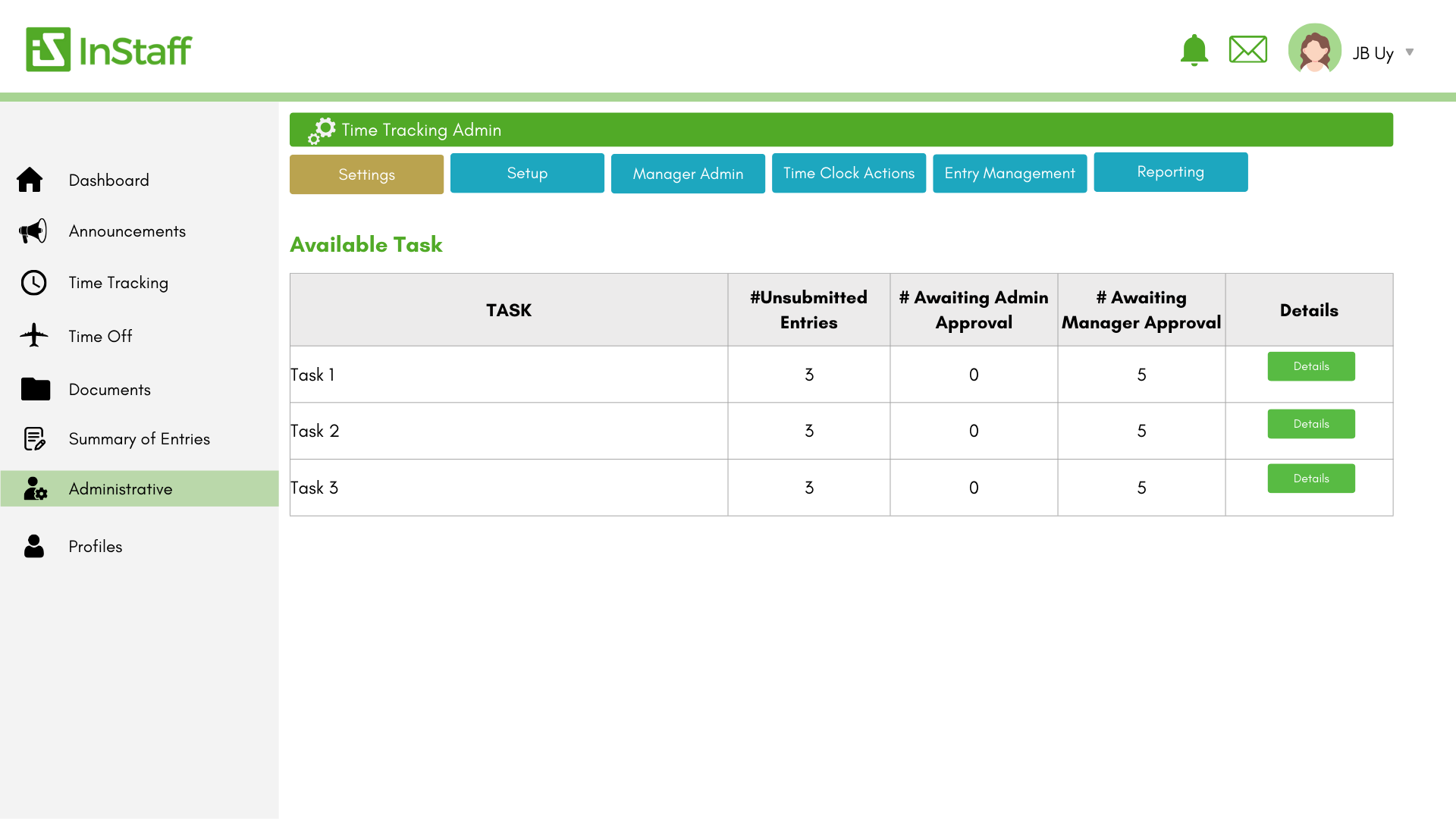
Task: Open Time Off in the sidebar
Action: pos(100,336)
